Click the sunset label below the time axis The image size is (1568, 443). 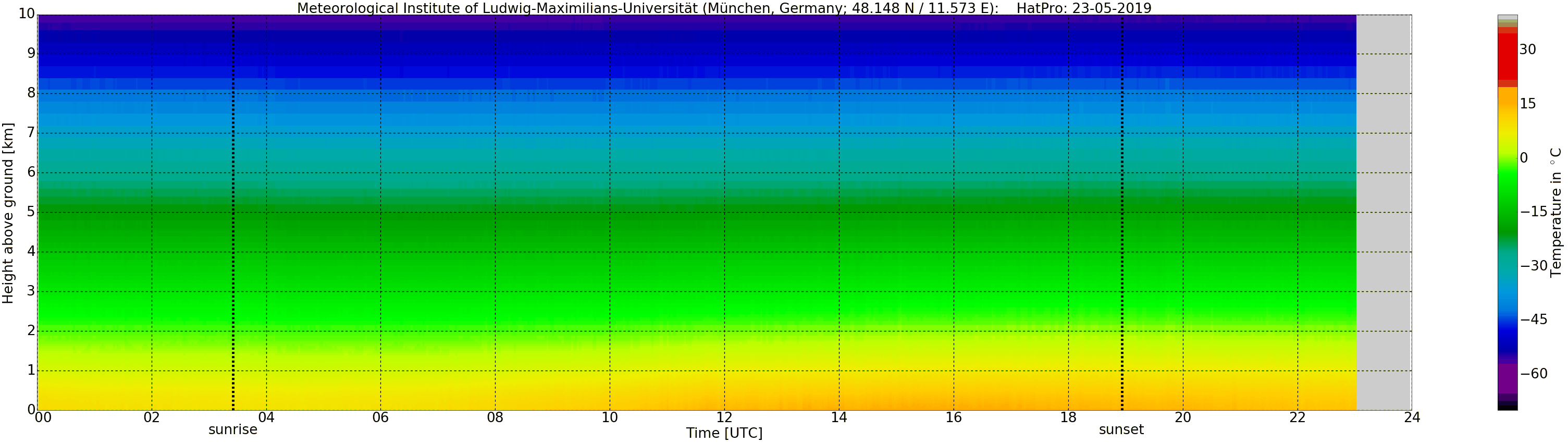(1121, 429)
